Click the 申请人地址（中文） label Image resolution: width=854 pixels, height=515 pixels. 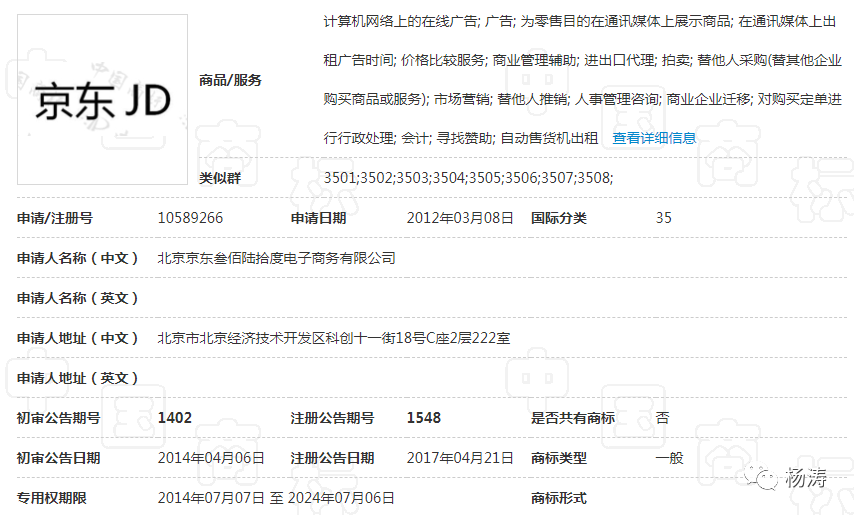[x=78, y=338]
